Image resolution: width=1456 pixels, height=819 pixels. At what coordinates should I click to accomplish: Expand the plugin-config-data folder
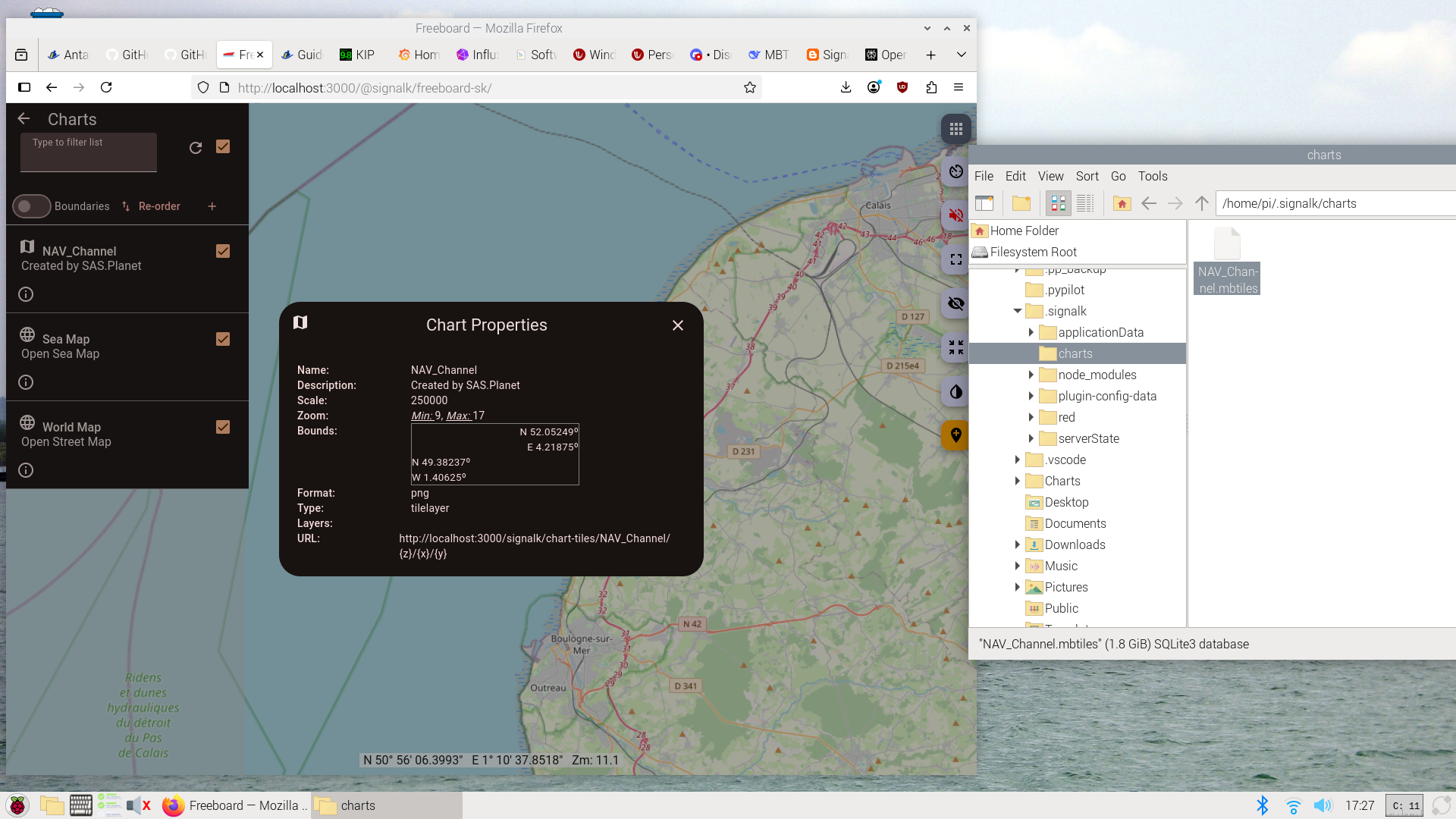tap(1031, 396)
